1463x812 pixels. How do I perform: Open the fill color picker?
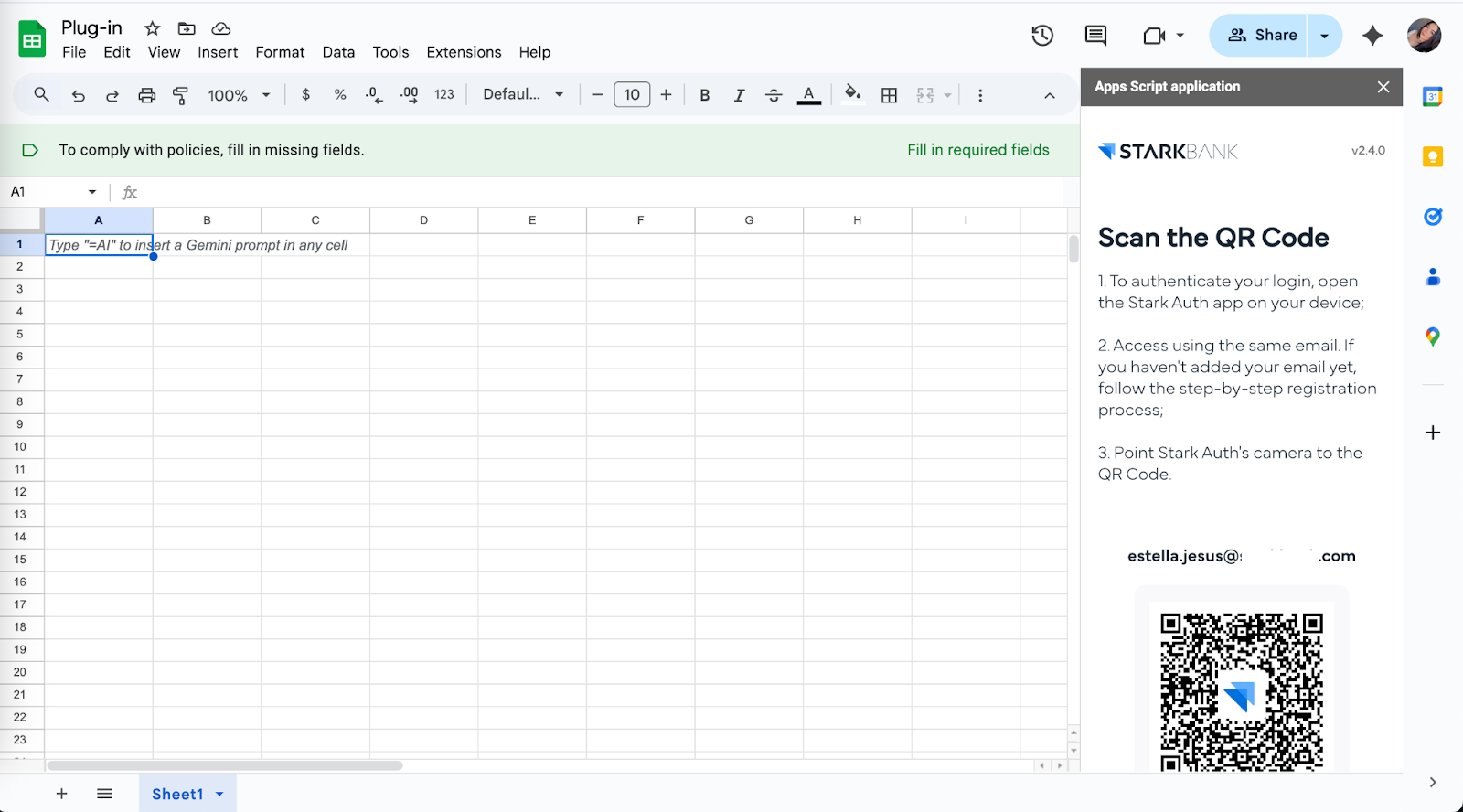[852, 95]
